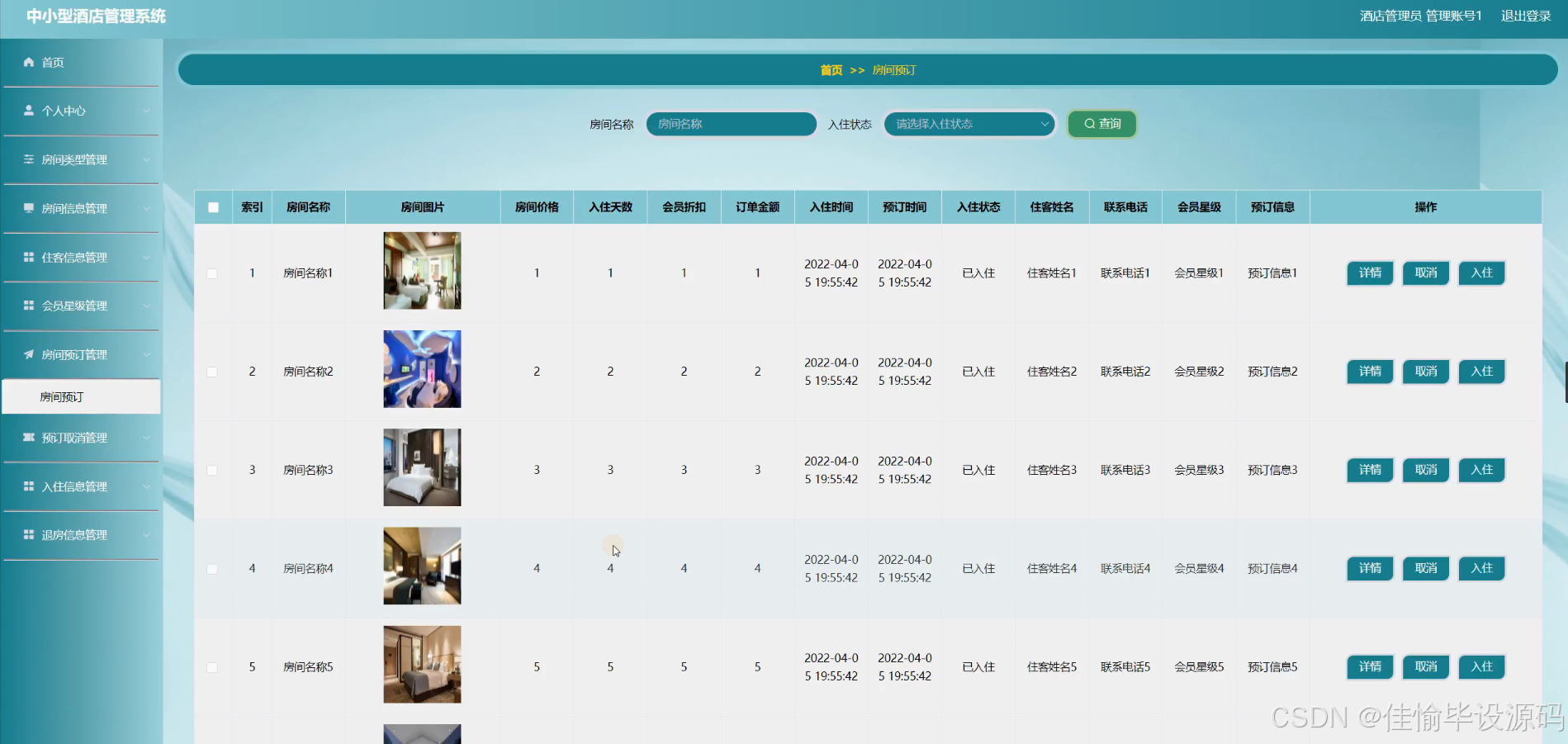This screenshot has width=1568, height=744.
Task: Open the blue room thumbnail for 房间名称2
Action: 422,369
